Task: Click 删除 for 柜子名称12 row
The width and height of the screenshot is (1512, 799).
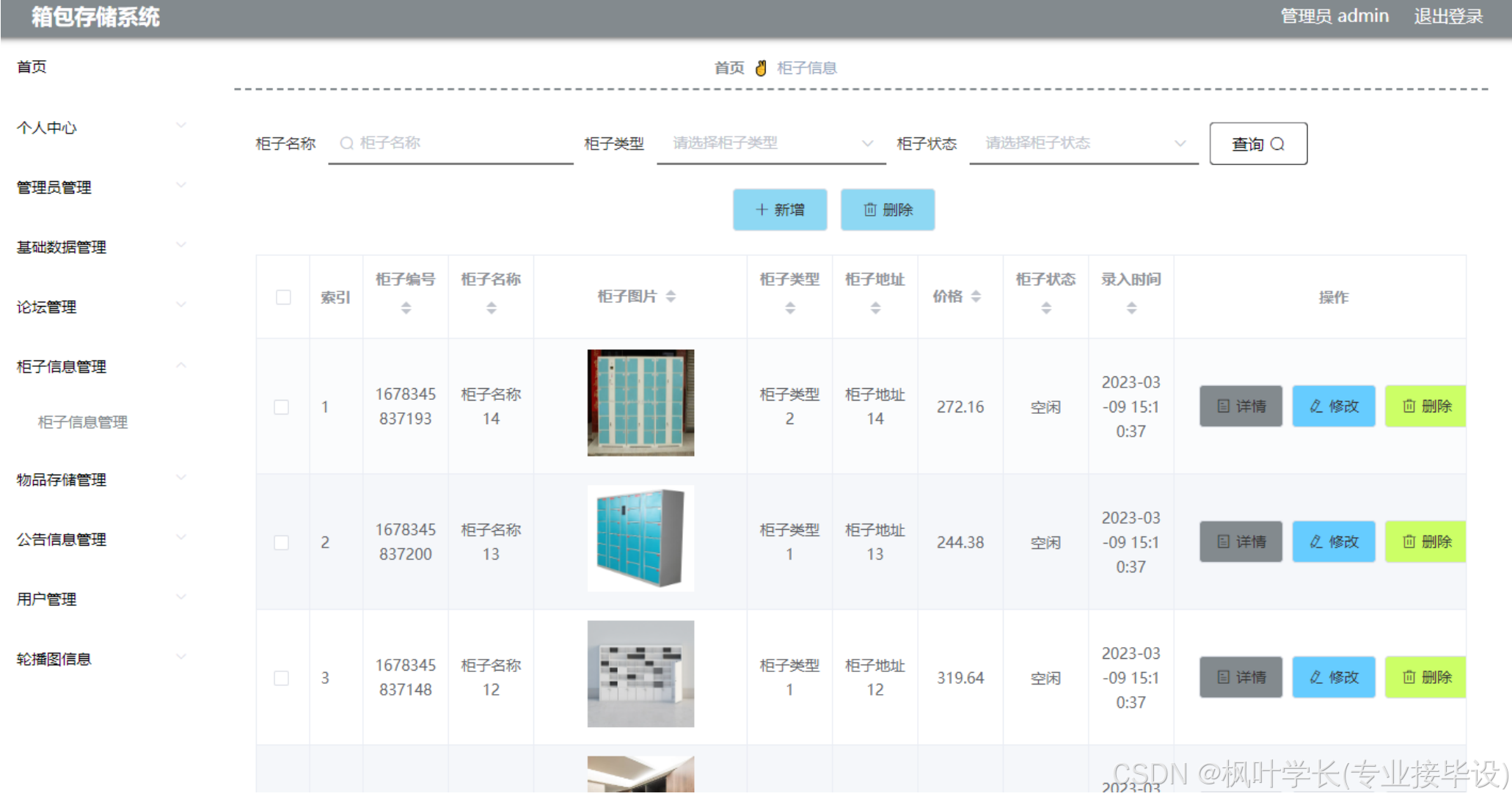Action: click(1425, 677)
